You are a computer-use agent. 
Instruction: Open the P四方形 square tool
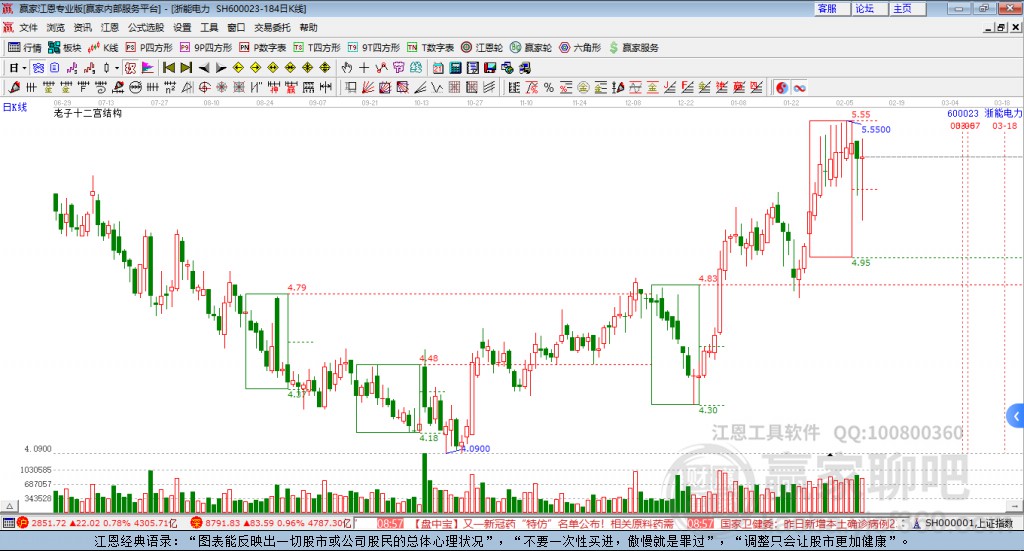pyautogui.click(x=149, y=48)
